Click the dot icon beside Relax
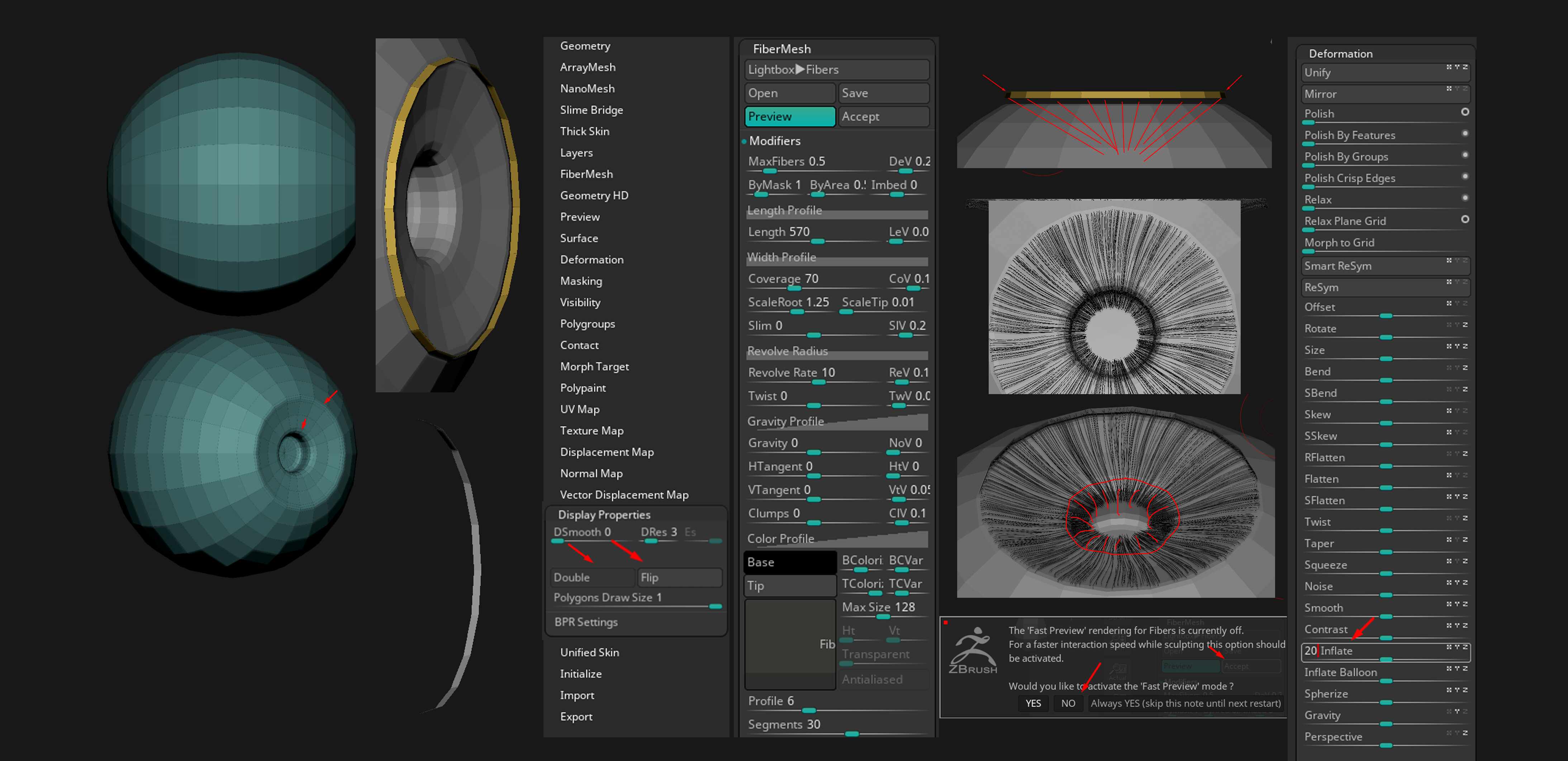Image resolution: width=1568 pixels, height=761 pixels. (1464, 198)
